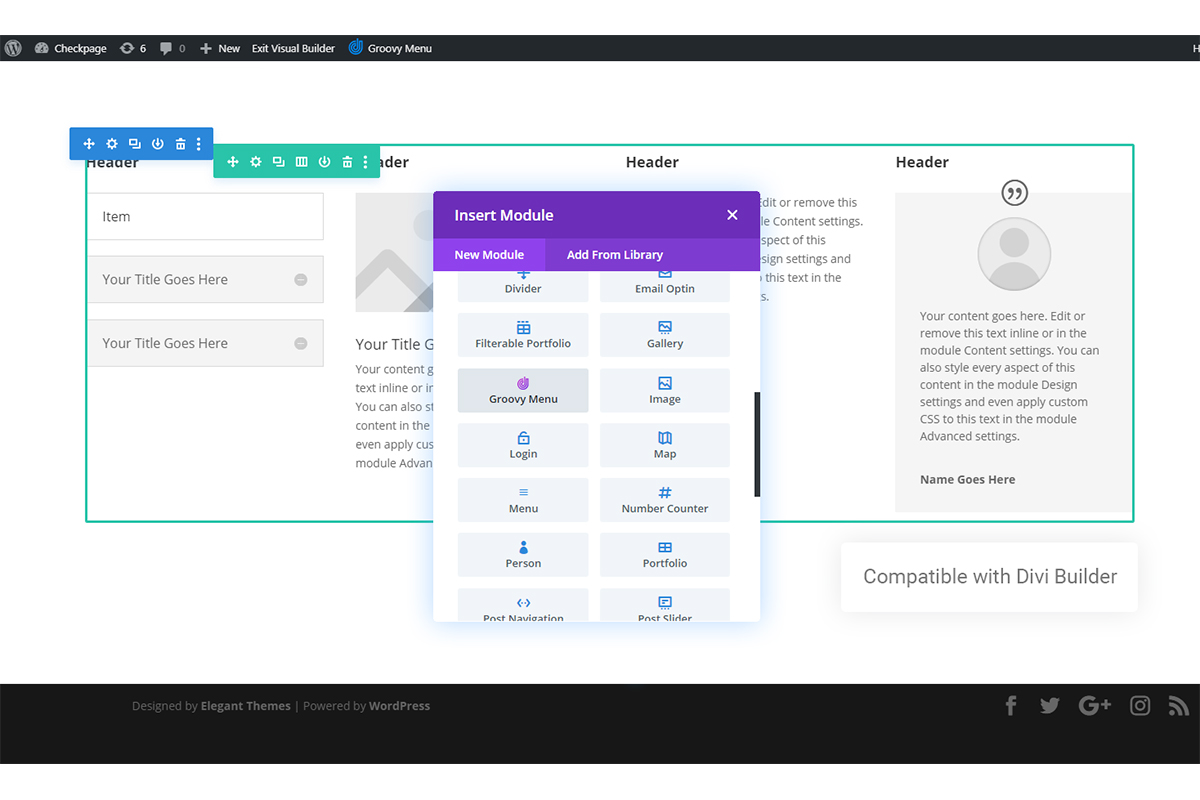Add the Menu module
The height and width of the screenshot is (800, 1200).
pos(523,500)
